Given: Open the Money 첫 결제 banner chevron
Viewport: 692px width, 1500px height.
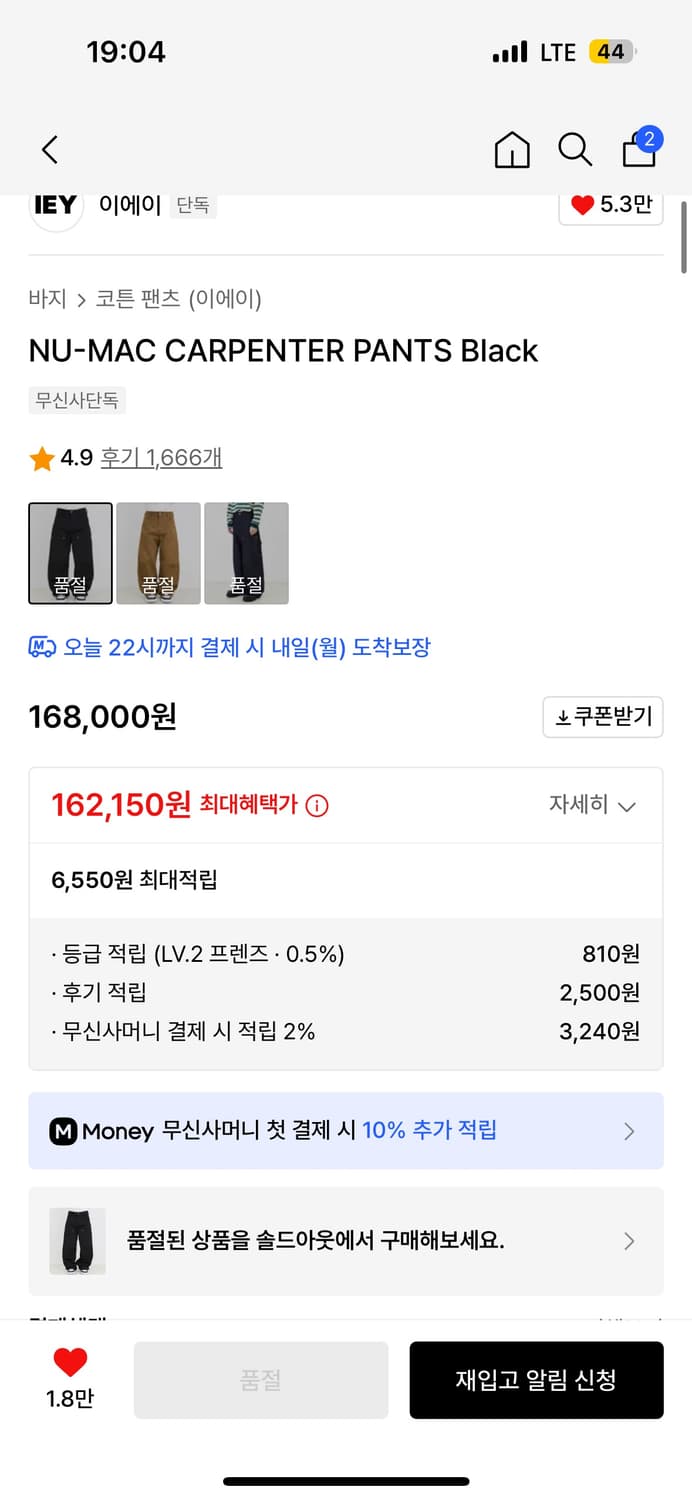Looking at the screenshot, I should click(x=629, y=1131).
